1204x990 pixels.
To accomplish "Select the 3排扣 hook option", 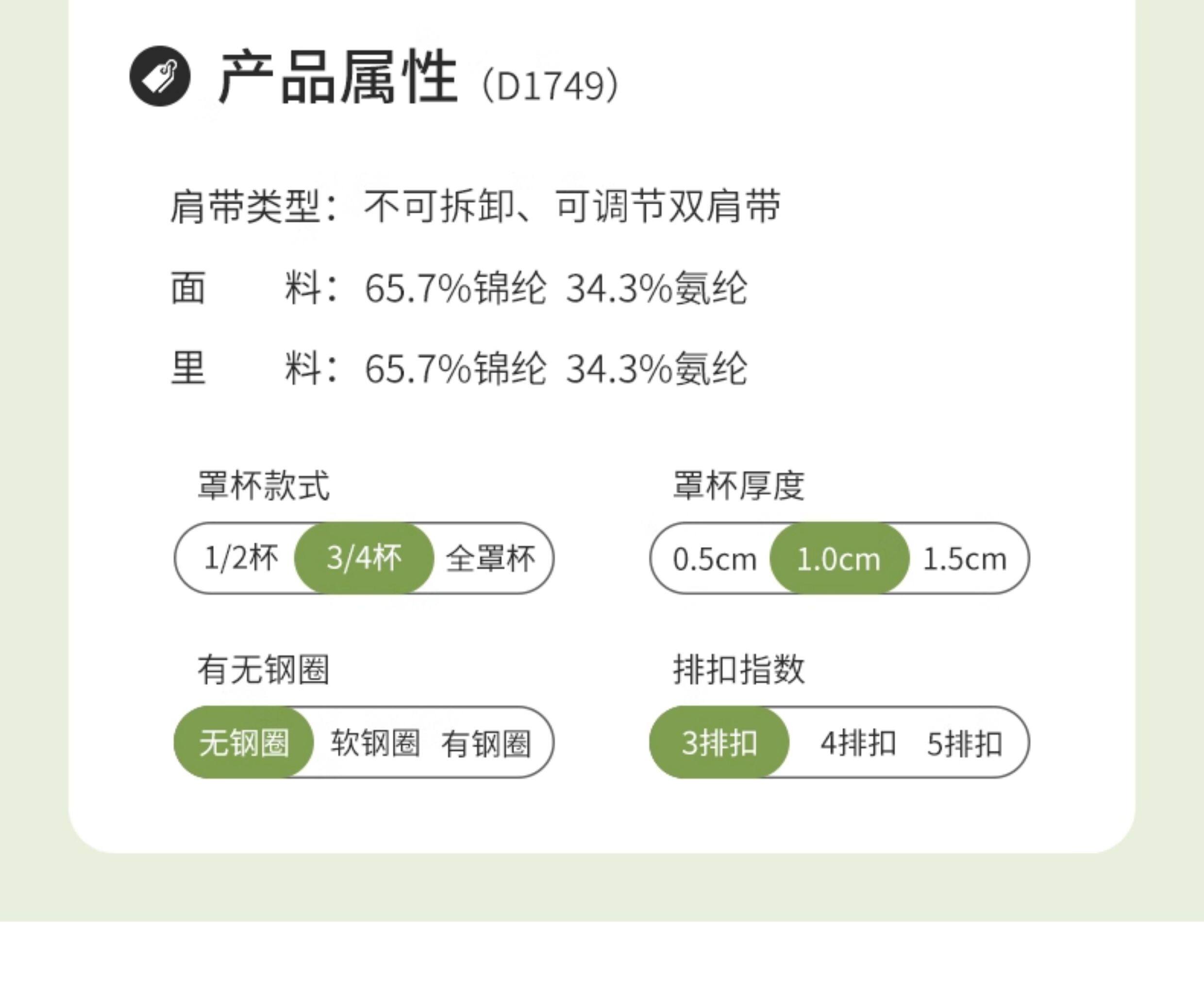I will pos(719,742).
